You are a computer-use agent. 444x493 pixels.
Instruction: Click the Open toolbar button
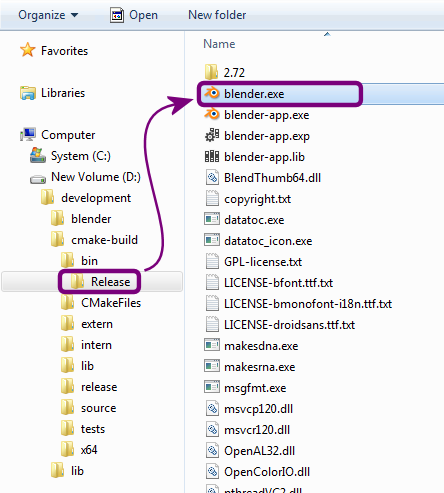pos(134,15)
